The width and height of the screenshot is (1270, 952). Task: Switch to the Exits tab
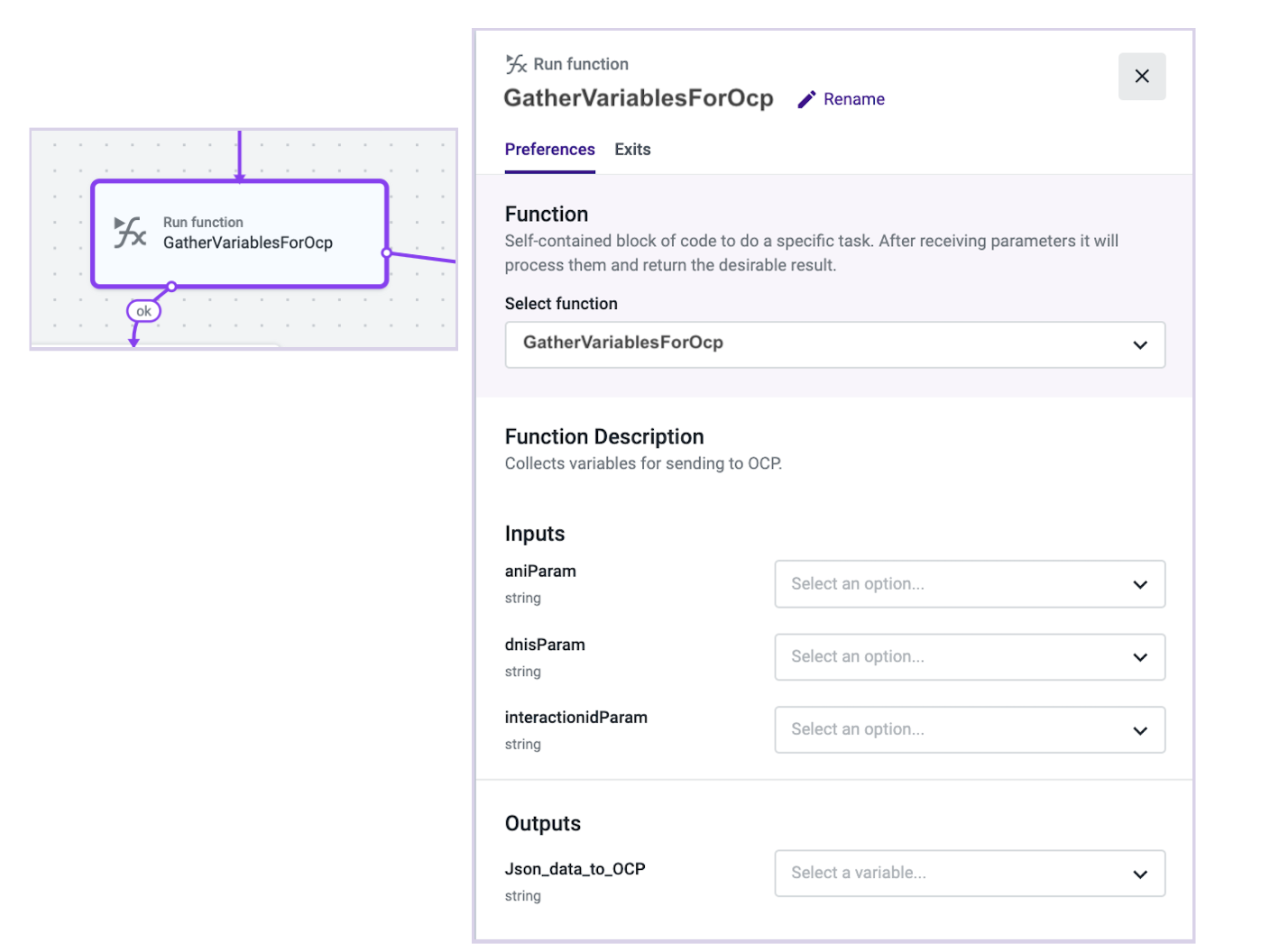coord(632,150)
